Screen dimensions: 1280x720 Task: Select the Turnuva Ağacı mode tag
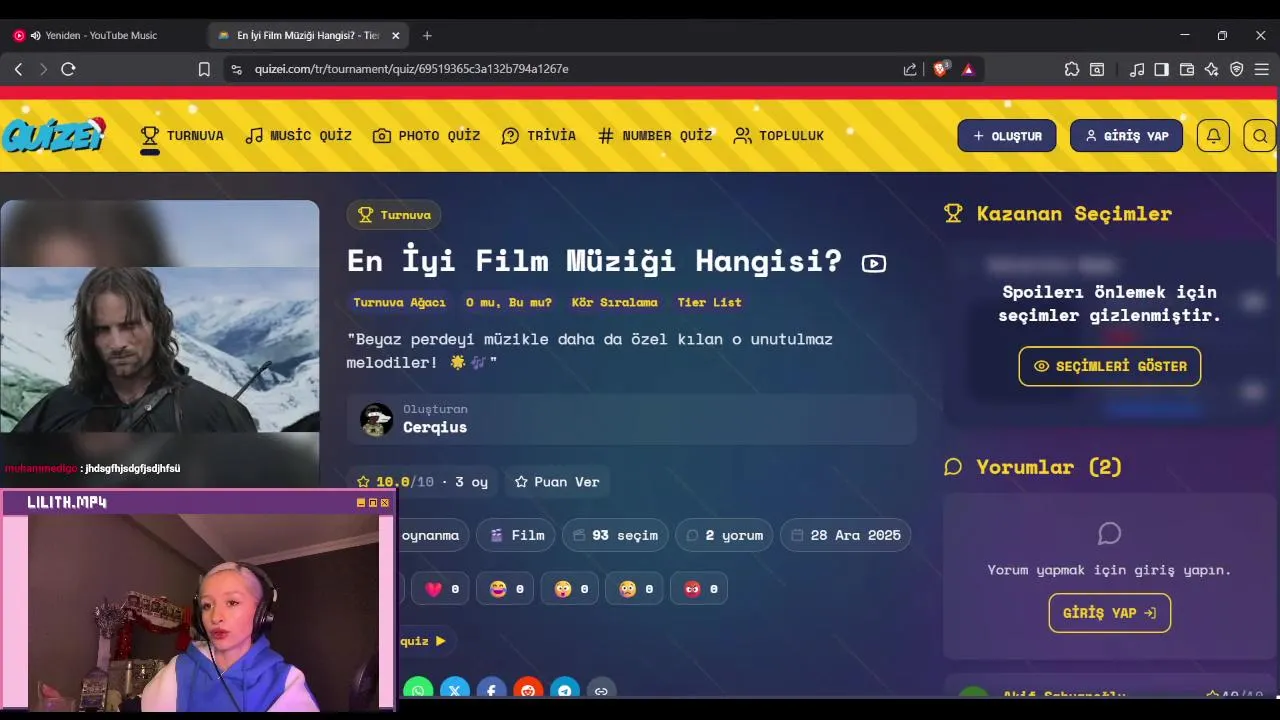click(399, 302)
